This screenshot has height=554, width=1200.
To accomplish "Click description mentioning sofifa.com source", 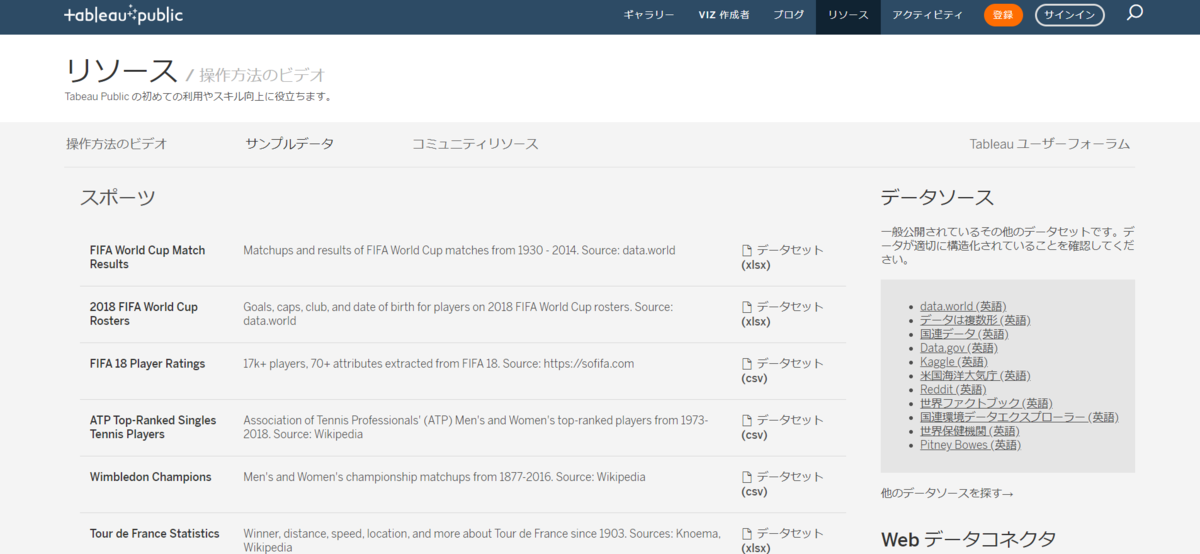I will point(438,364).
